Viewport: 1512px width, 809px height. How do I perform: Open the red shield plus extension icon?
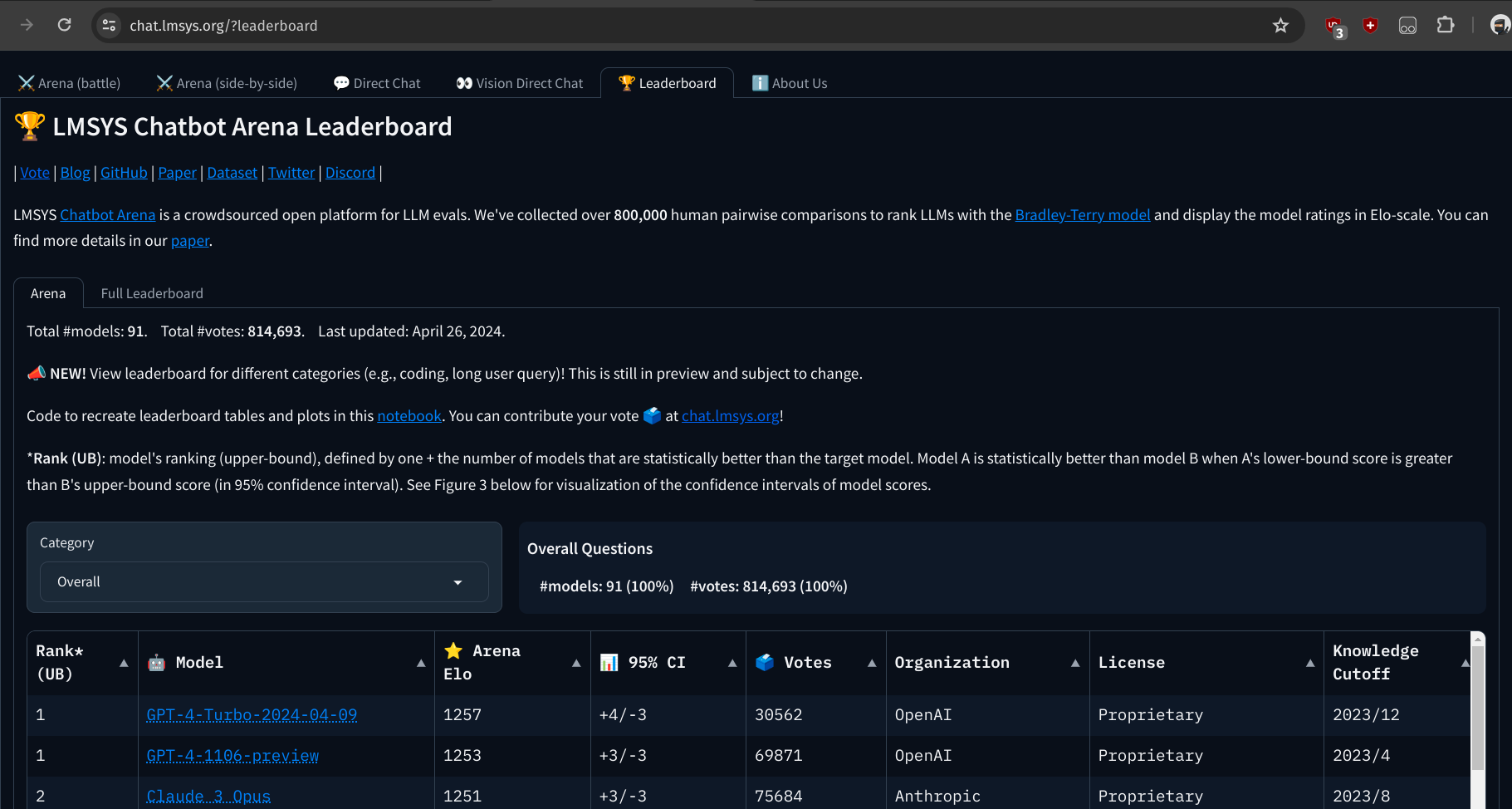[x=1370, y=26]
